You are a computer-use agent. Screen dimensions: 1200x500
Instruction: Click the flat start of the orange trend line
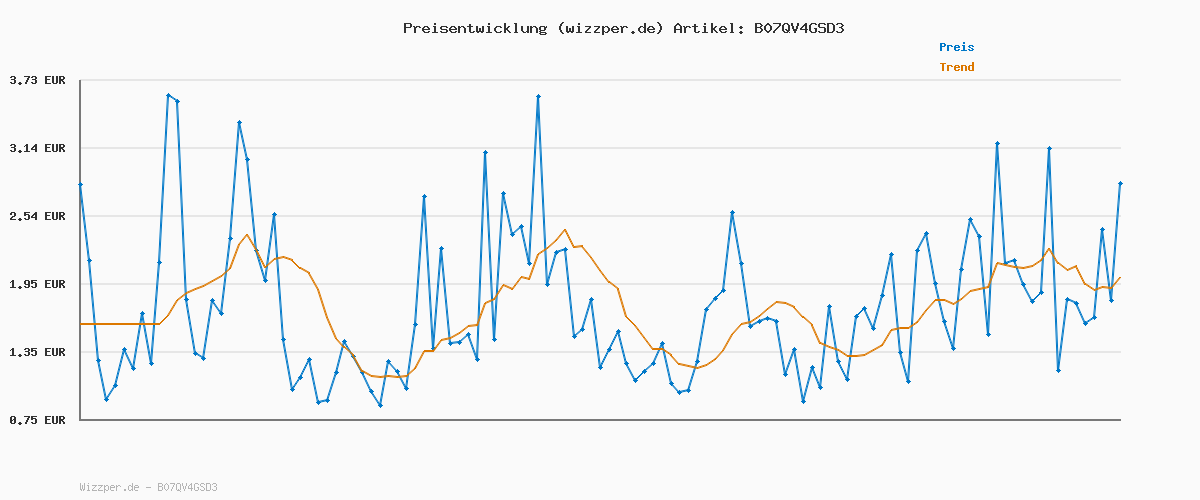120,324
